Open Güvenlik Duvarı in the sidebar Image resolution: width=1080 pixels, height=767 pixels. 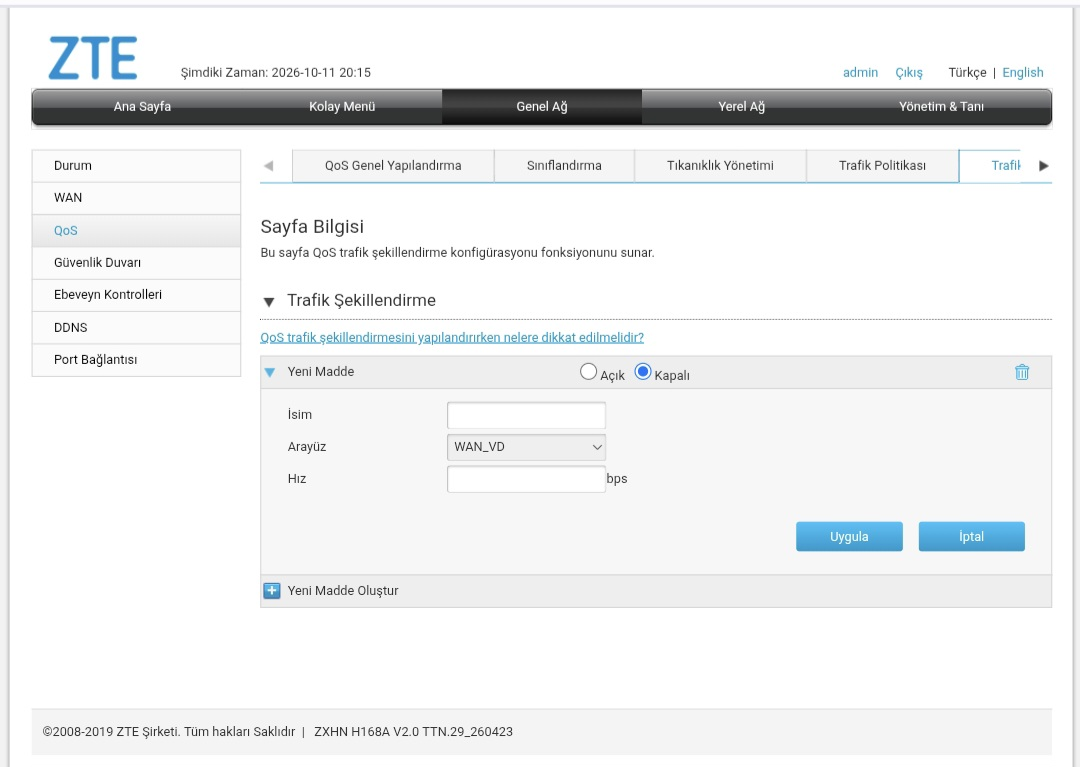click(x=136, y=263)
